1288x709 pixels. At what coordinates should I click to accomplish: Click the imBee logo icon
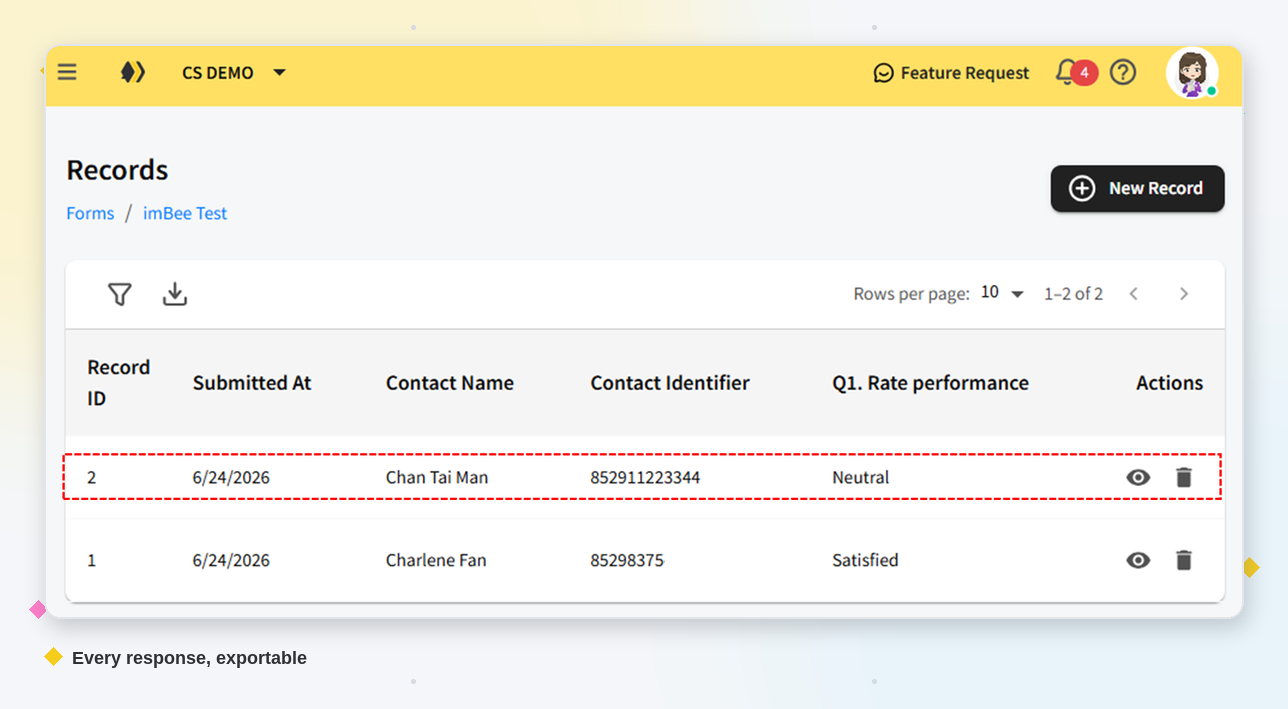click(x=133, y=72)
